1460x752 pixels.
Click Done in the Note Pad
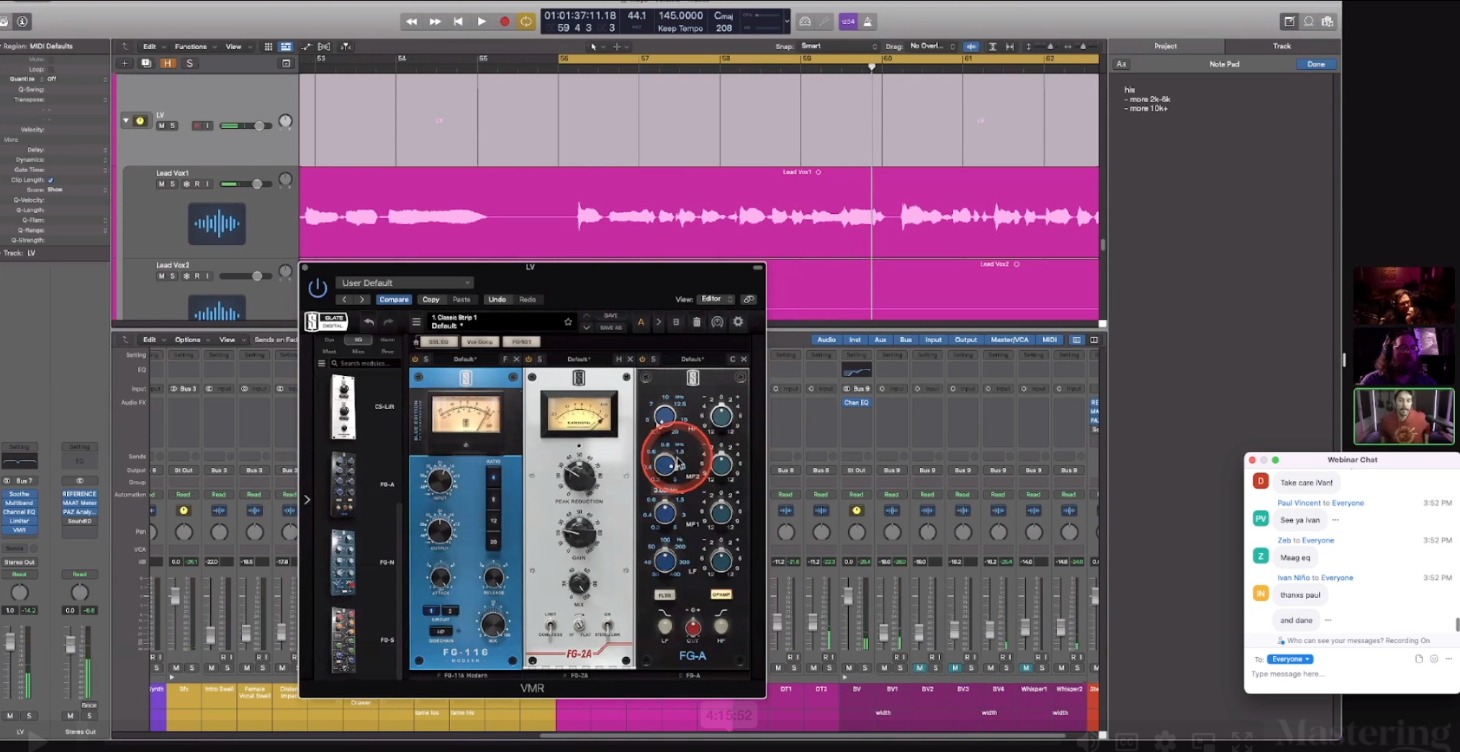(x=1315, y=64)
